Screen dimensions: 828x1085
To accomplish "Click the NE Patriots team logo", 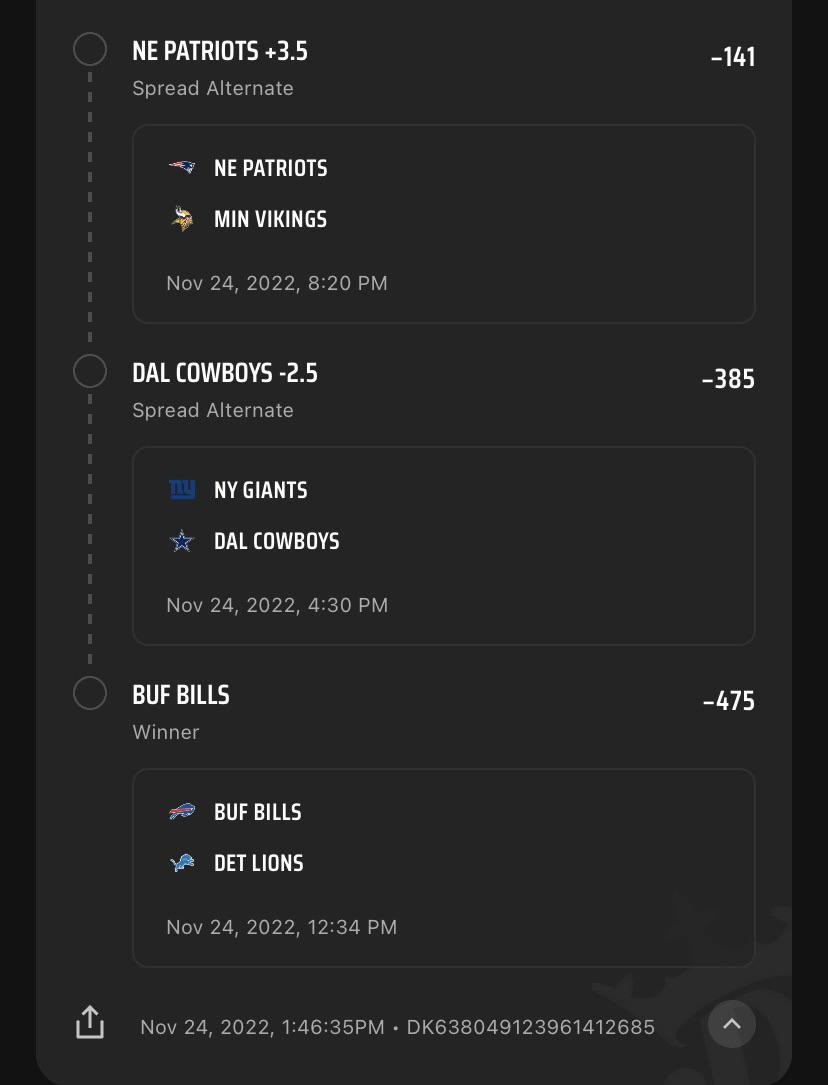I will (x=183, y=168).
